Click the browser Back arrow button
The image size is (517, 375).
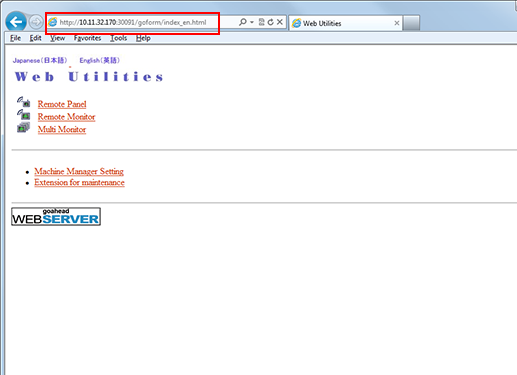coord(16,22)
